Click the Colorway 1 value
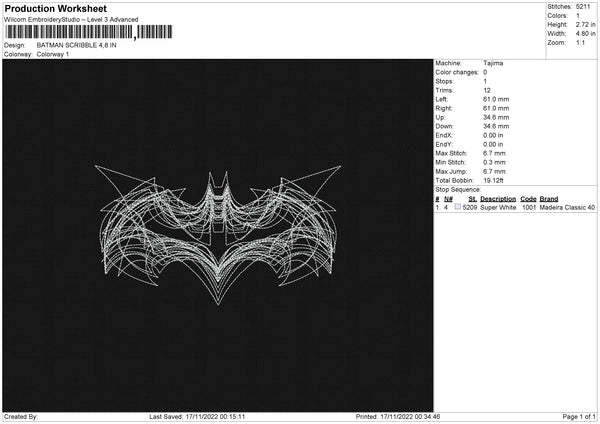 coord(53,54)
